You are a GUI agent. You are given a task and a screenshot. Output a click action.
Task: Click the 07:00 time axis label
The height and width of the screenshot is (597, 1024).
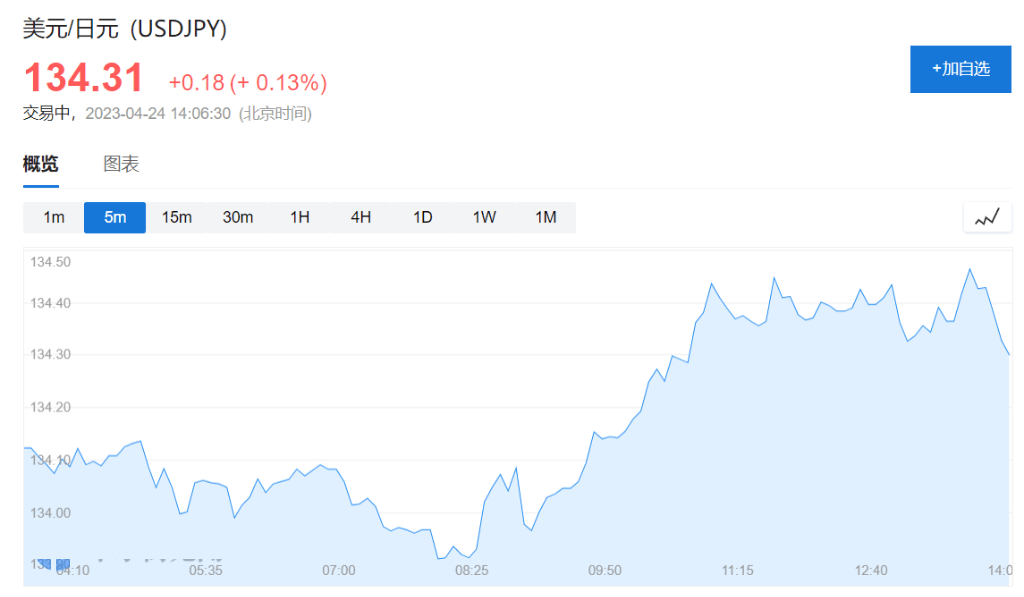(x=339, y=571)
